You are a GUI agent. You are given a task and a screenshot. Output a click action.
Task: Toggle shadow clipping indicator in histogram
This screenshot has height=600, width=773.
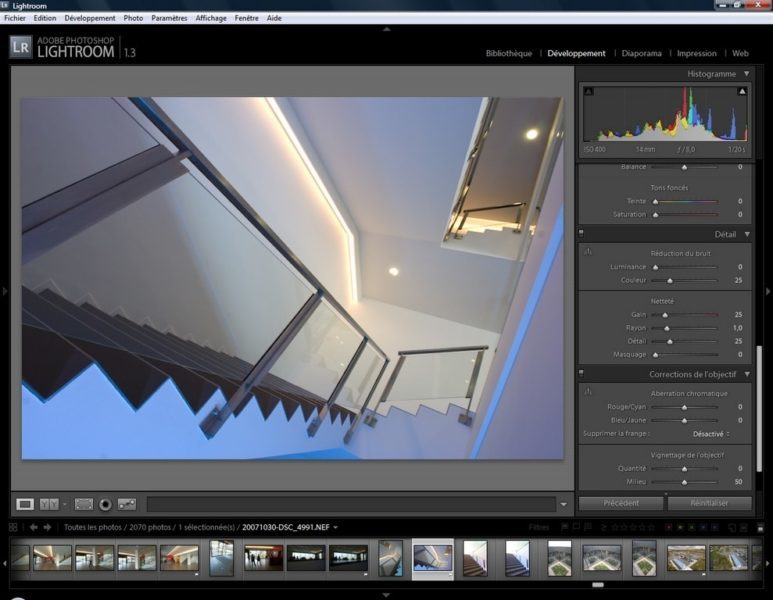click(x=588, y=92)
